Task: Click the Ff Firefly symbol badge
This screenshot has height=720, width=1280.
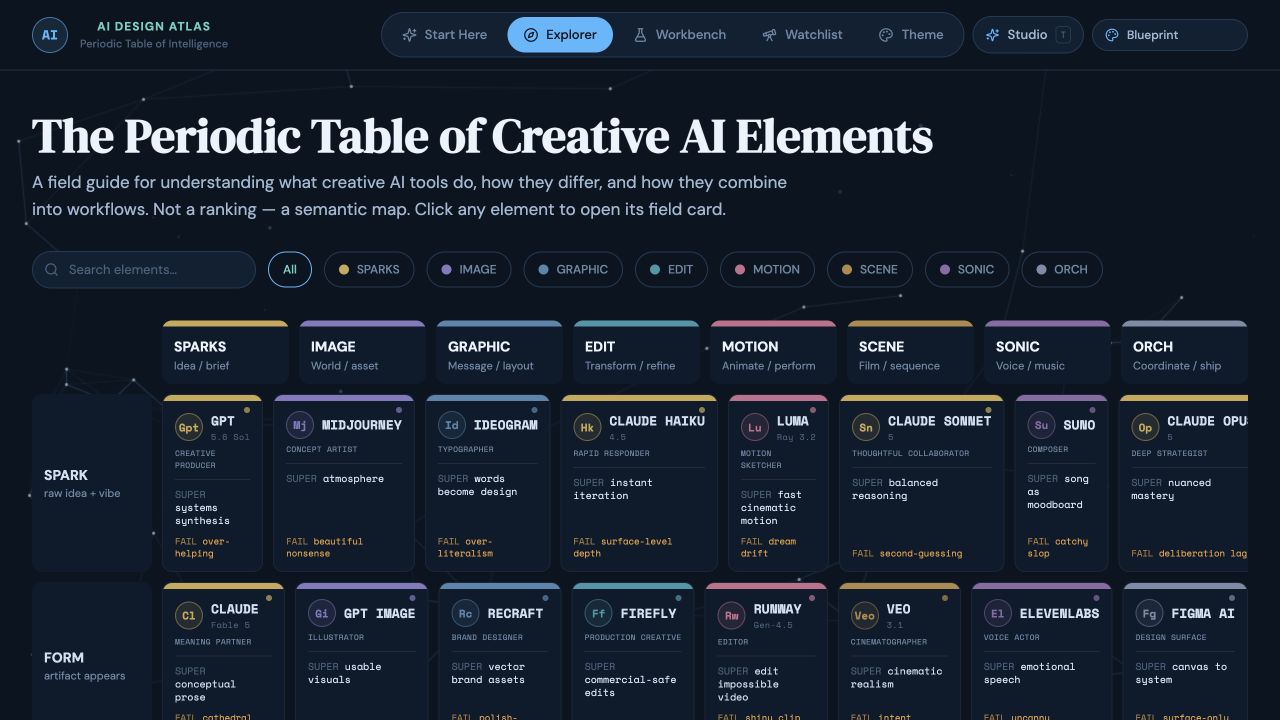Action: pyautogui.click(x=598, y=613)
